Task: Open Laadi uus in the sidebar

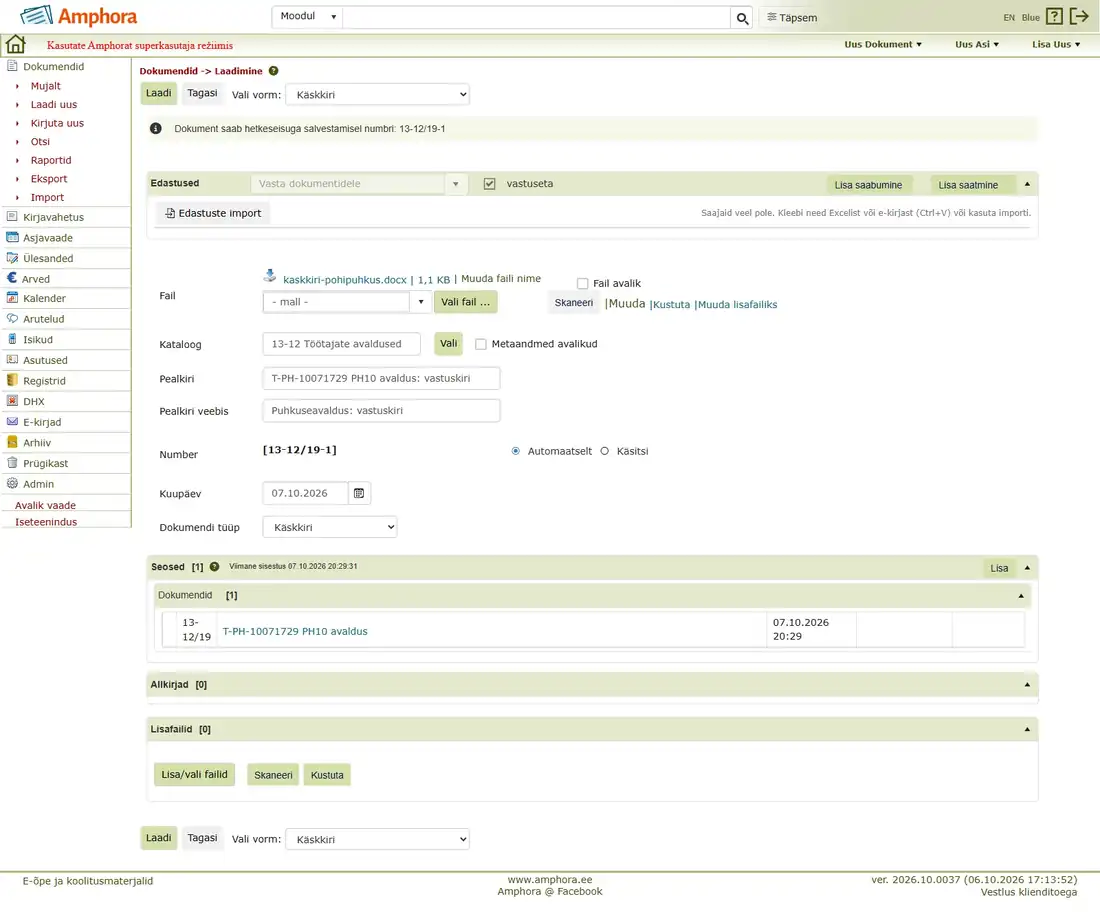Action: pos(54,105)
